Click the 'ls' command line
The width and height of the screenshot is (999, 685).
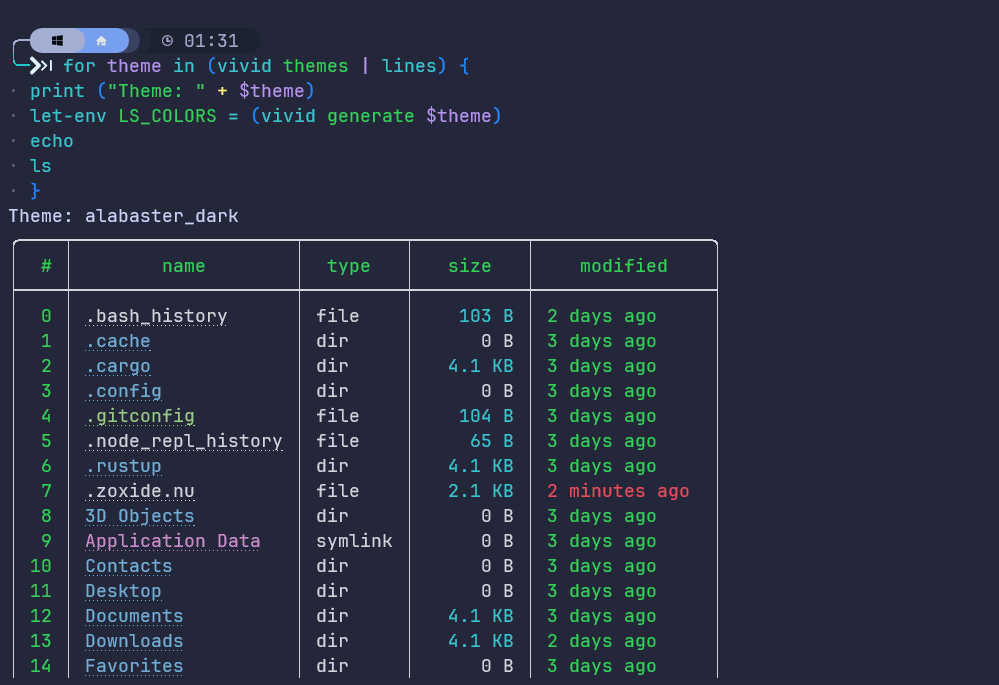pyautogui.click(x=41, y=166)
